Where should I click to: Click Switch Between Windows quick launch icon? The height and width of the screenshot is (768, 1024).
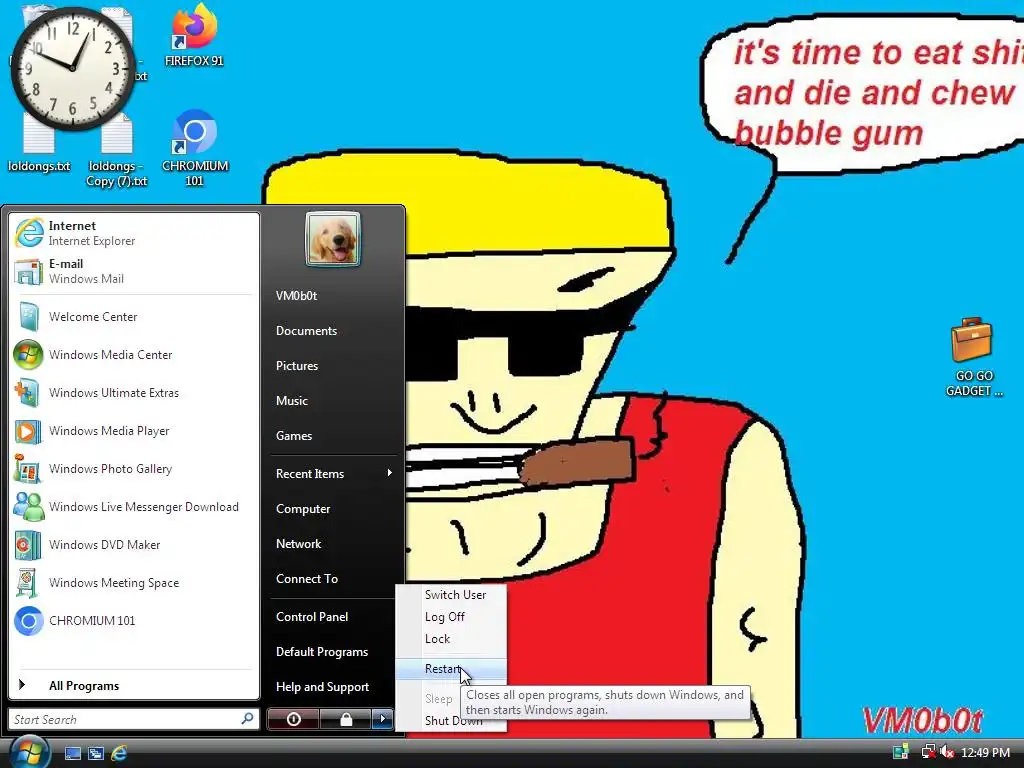[96, 753]
